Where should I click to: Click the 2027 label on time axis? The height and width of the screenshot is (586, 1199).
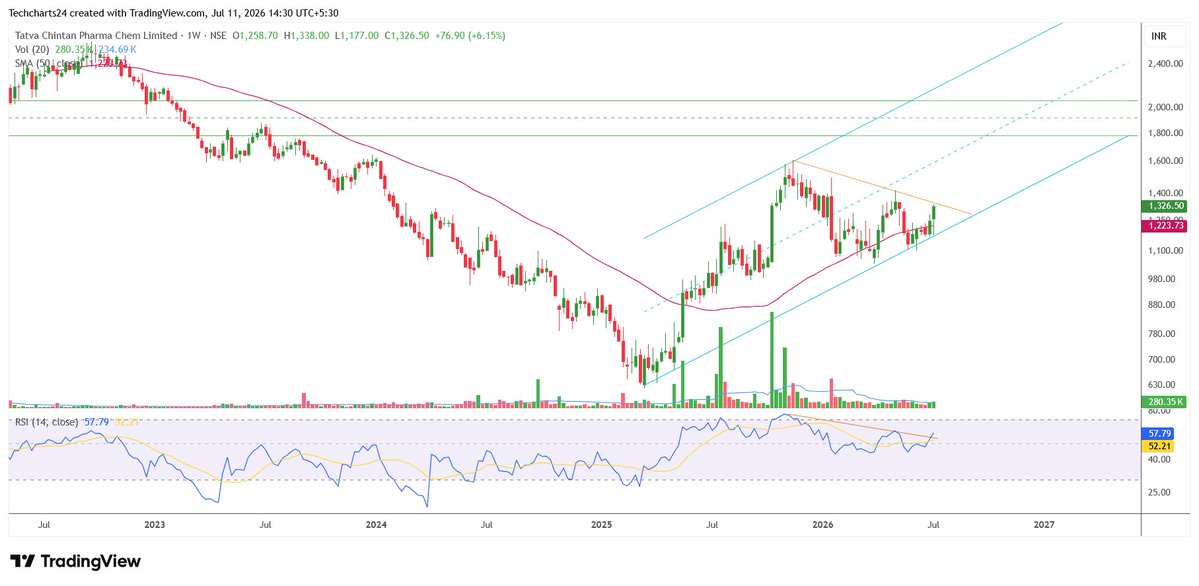[x=1044, y=526]
